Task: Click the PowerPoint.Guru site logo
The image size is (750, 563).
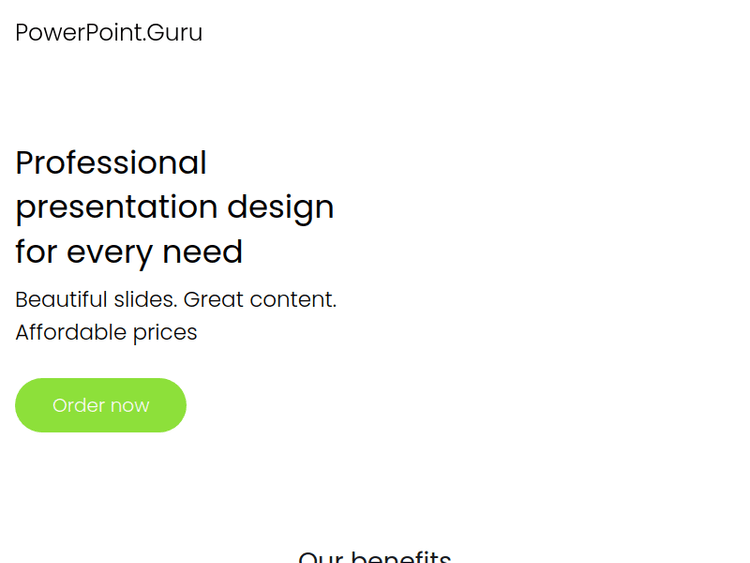Action: point(109,33)
